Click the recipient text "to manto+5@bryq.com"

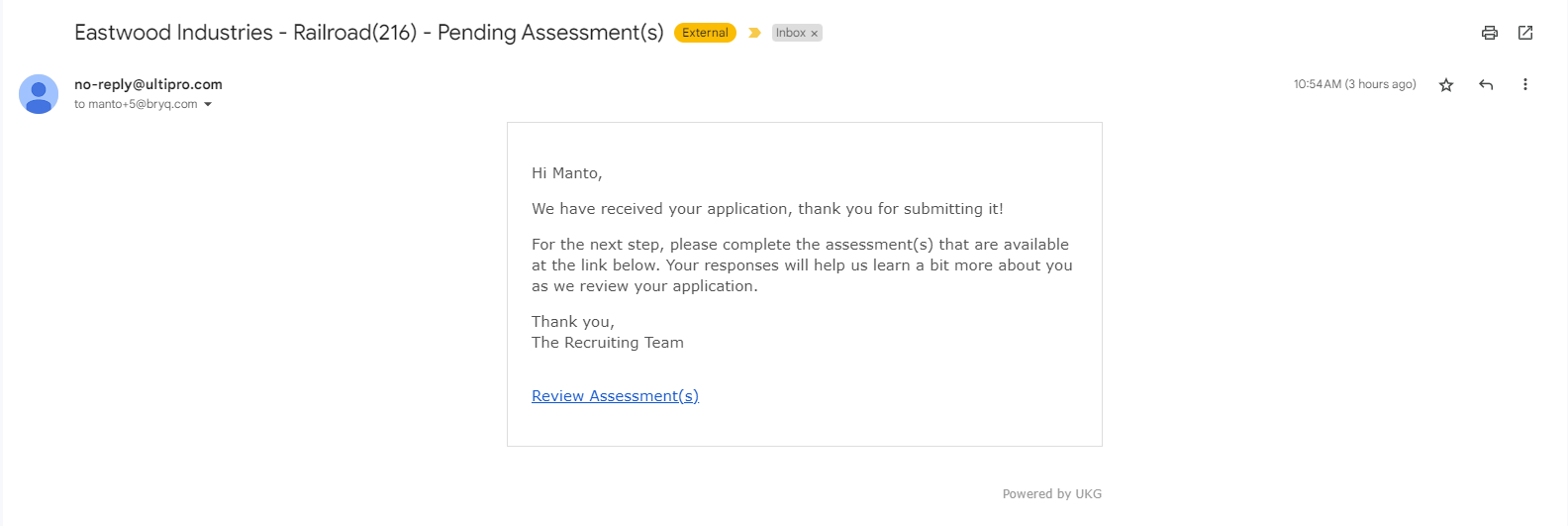pos(136,104)
